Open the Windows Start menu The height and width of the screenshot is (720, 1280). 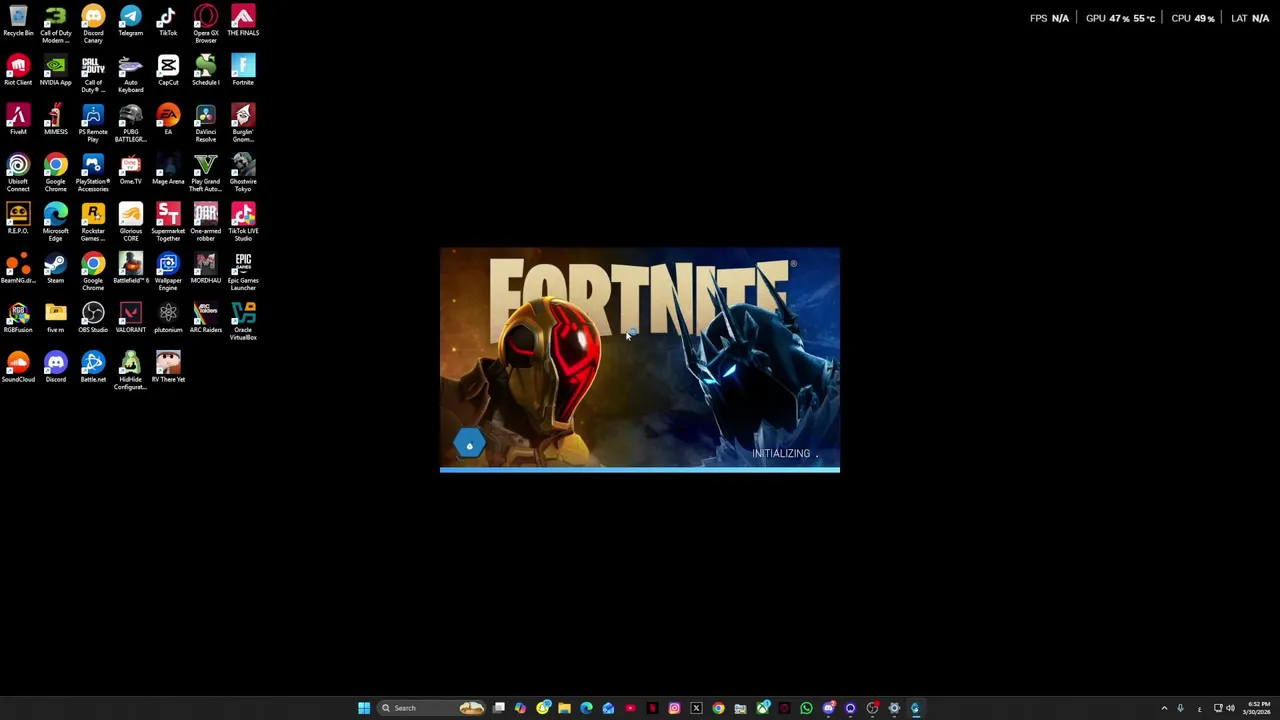364,708
